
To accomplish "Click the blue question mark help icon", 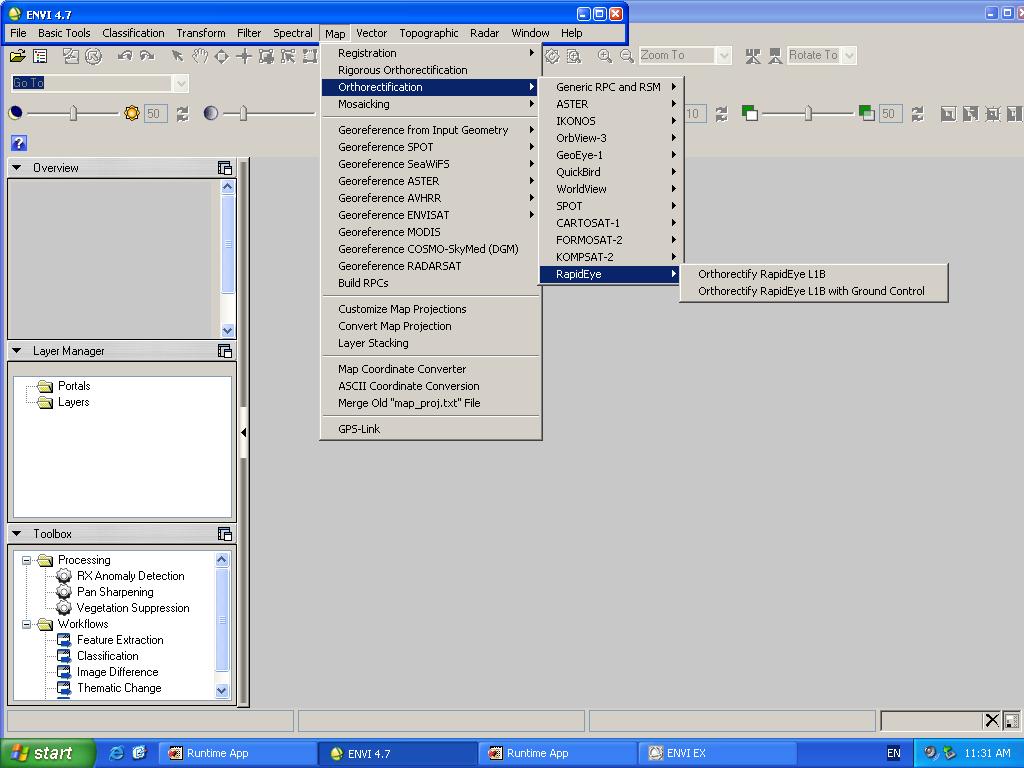I will pos(19,143).
